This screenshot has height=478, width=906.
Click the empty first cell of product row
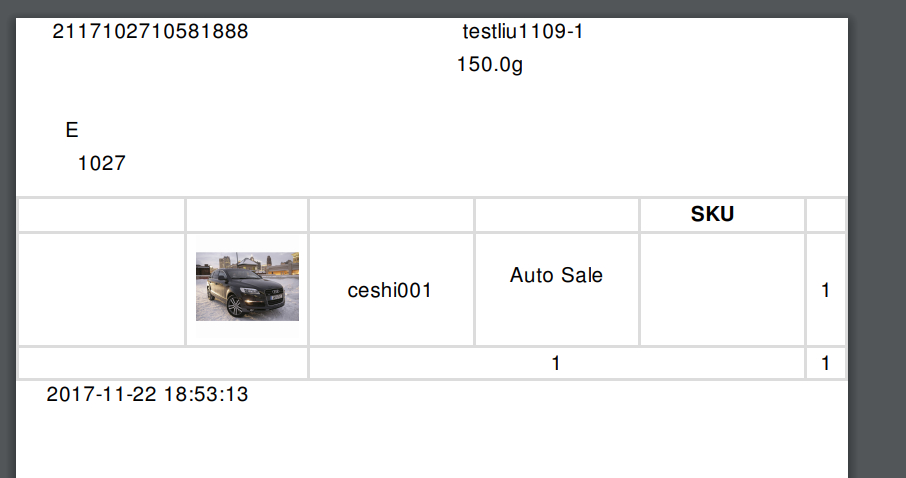point(102,290)
